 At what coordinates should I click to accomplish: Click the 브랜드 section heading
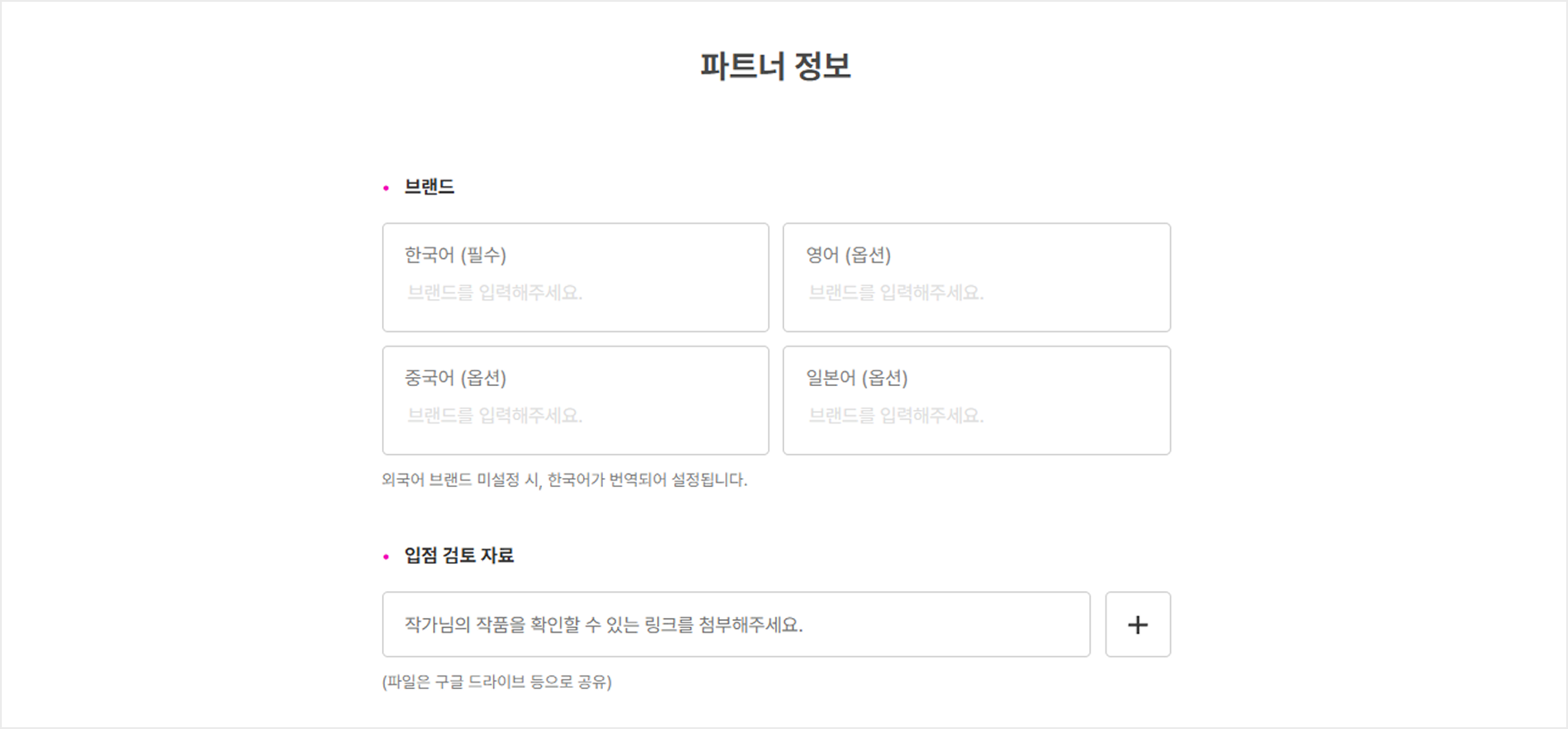click(430, 187)
